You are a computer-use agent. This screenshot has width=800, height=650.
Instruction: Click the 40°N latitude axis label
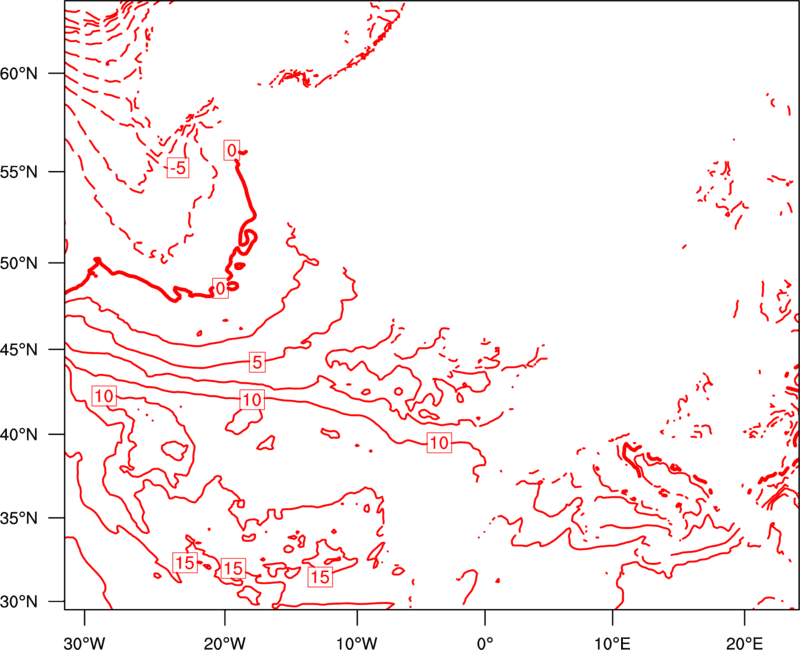tap(19, 435)
